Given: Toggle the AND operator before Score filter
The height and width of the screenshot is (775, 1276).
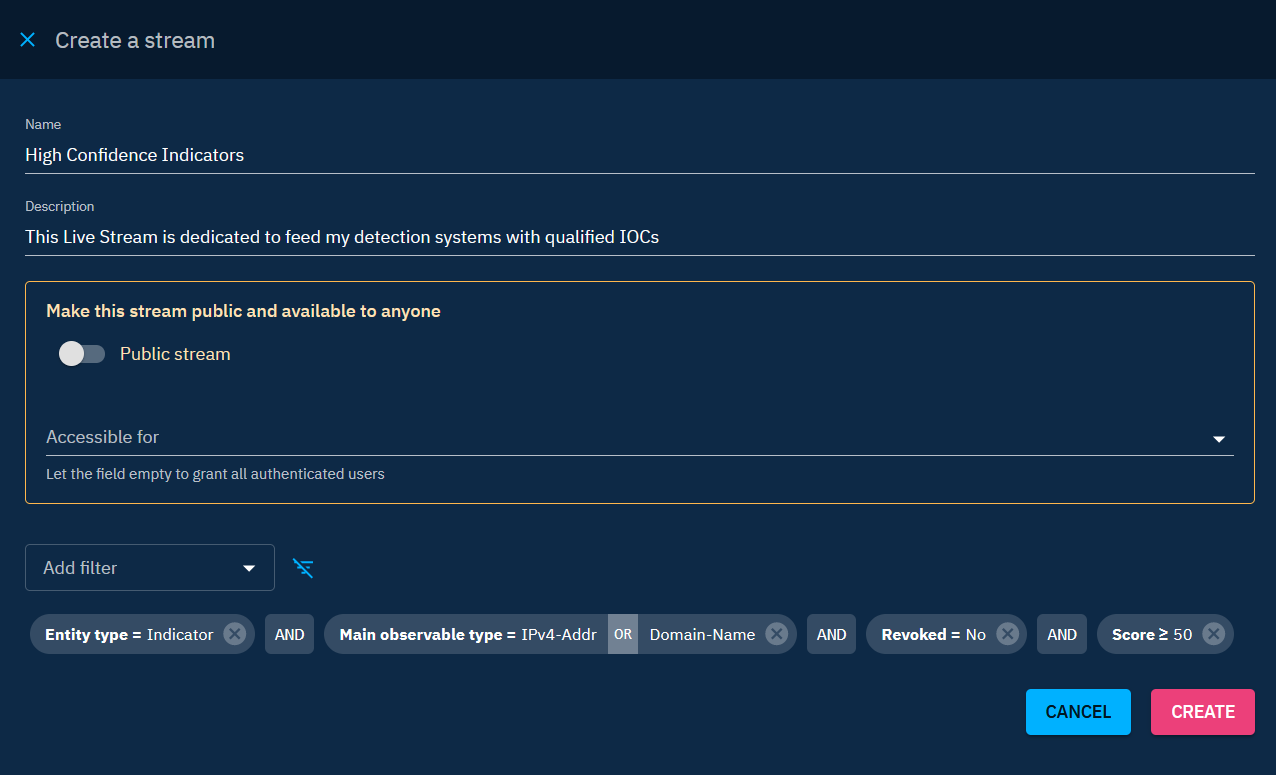Looking at the screenshot, I should point(1062,634).
